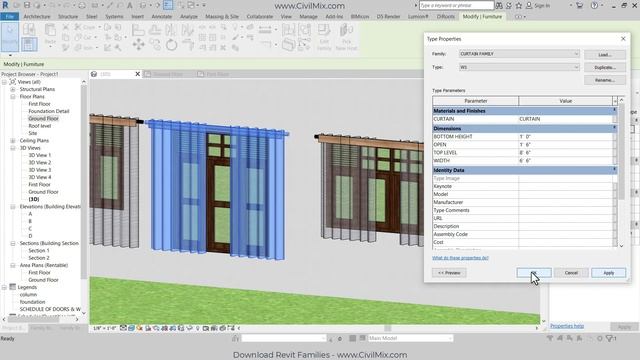
Task: Select the Modify tool in the ribbon
Action: click(x=9, y=37)
